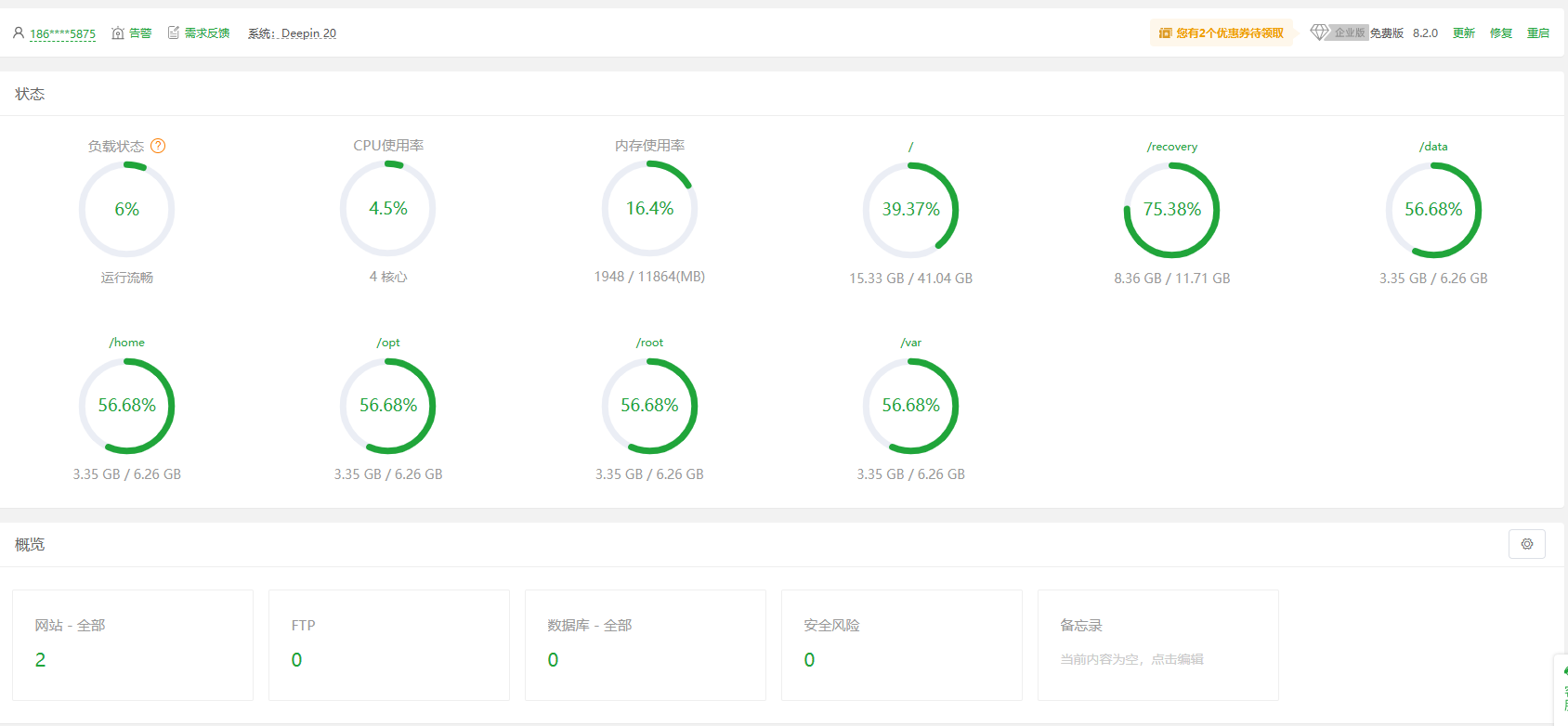
Task: Open account 186****5875 link
Action: 62,33
